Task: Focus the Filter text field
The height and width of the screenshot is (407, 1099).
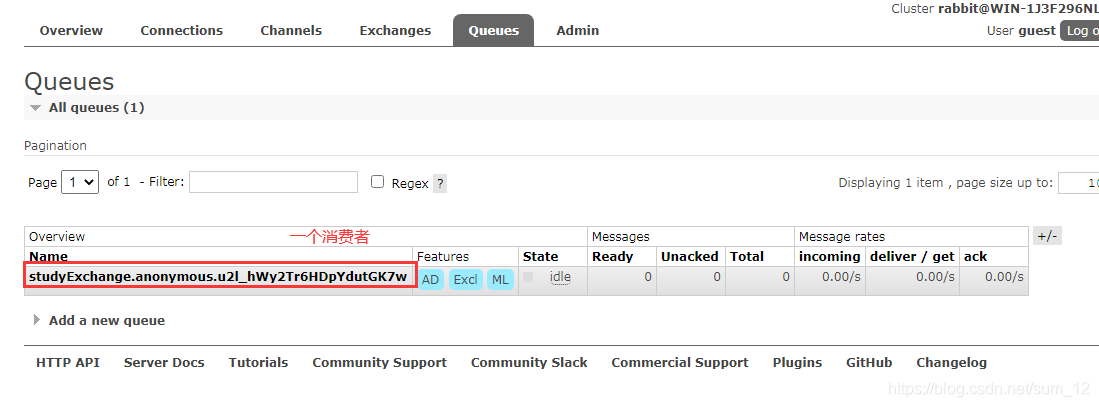Action: pos(273,182)
